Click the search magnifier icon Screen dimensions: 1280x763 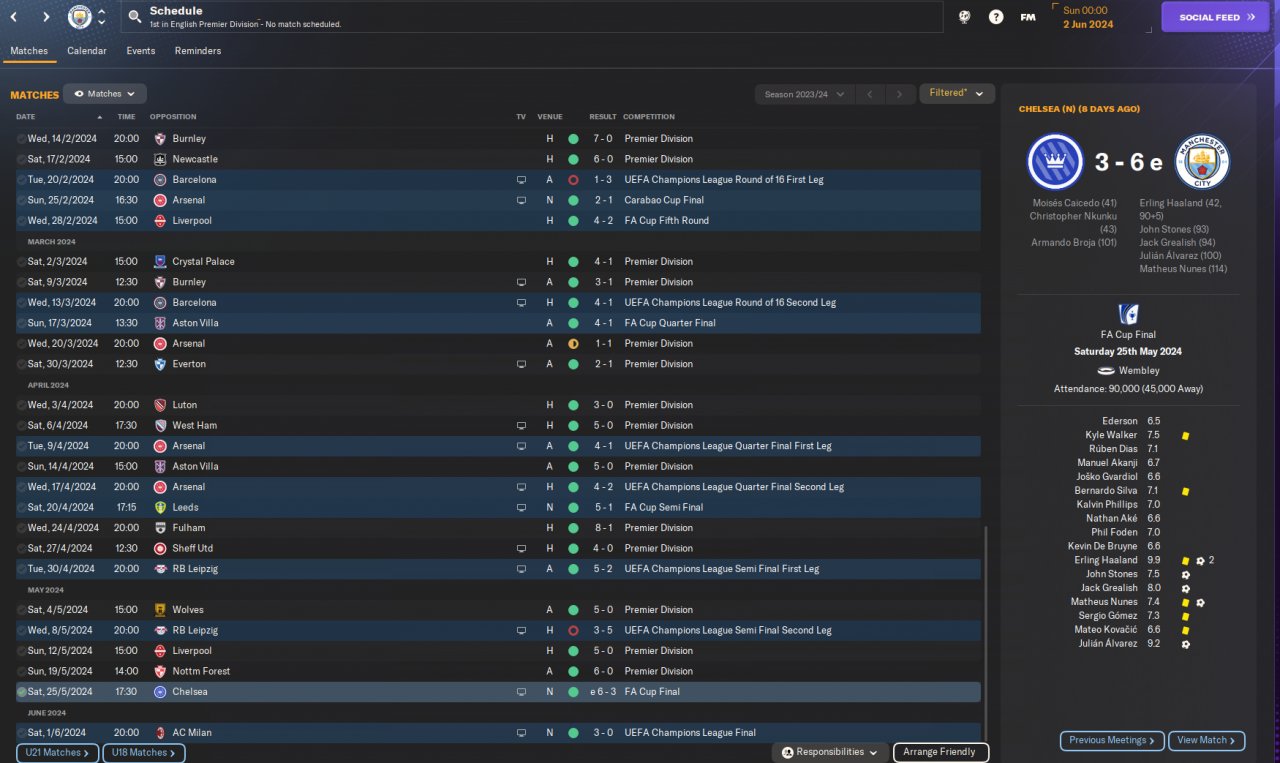135,17
